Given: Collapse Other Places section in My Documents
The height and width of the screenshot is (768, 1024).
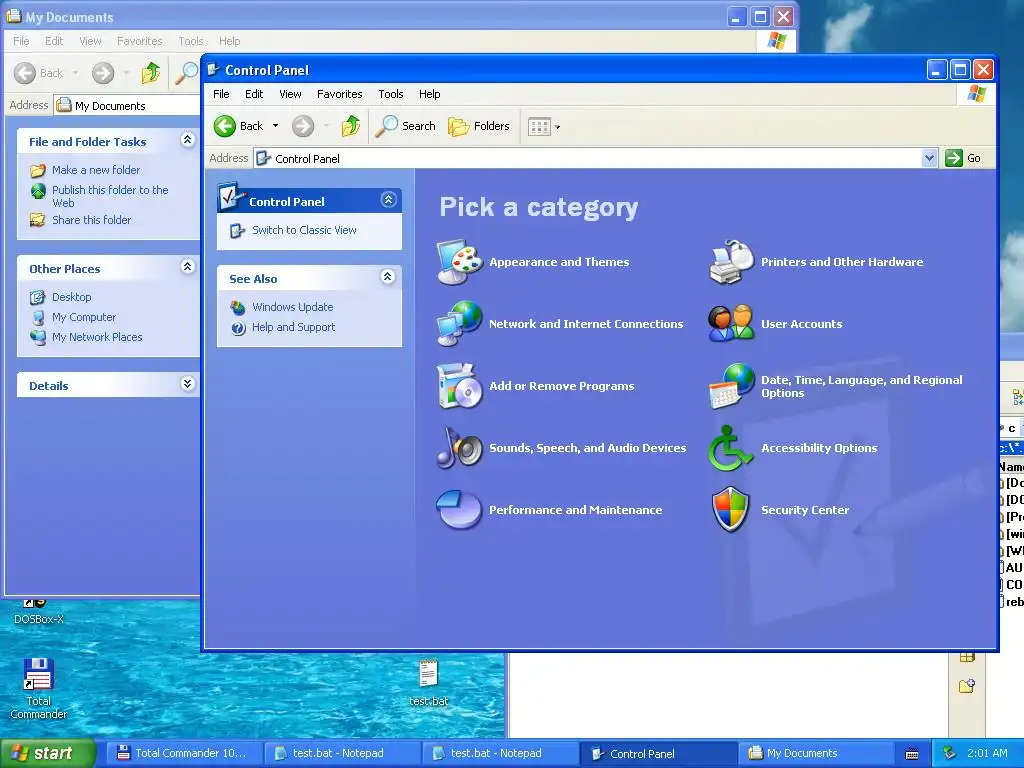Looking at the screenshot, I should click(187, 266).
